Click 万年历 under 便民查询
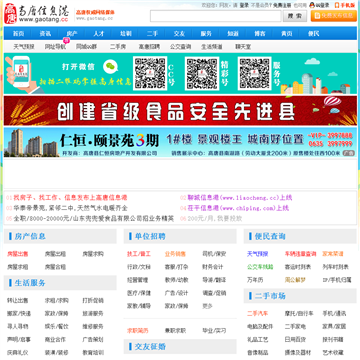 tap(255, 280)
